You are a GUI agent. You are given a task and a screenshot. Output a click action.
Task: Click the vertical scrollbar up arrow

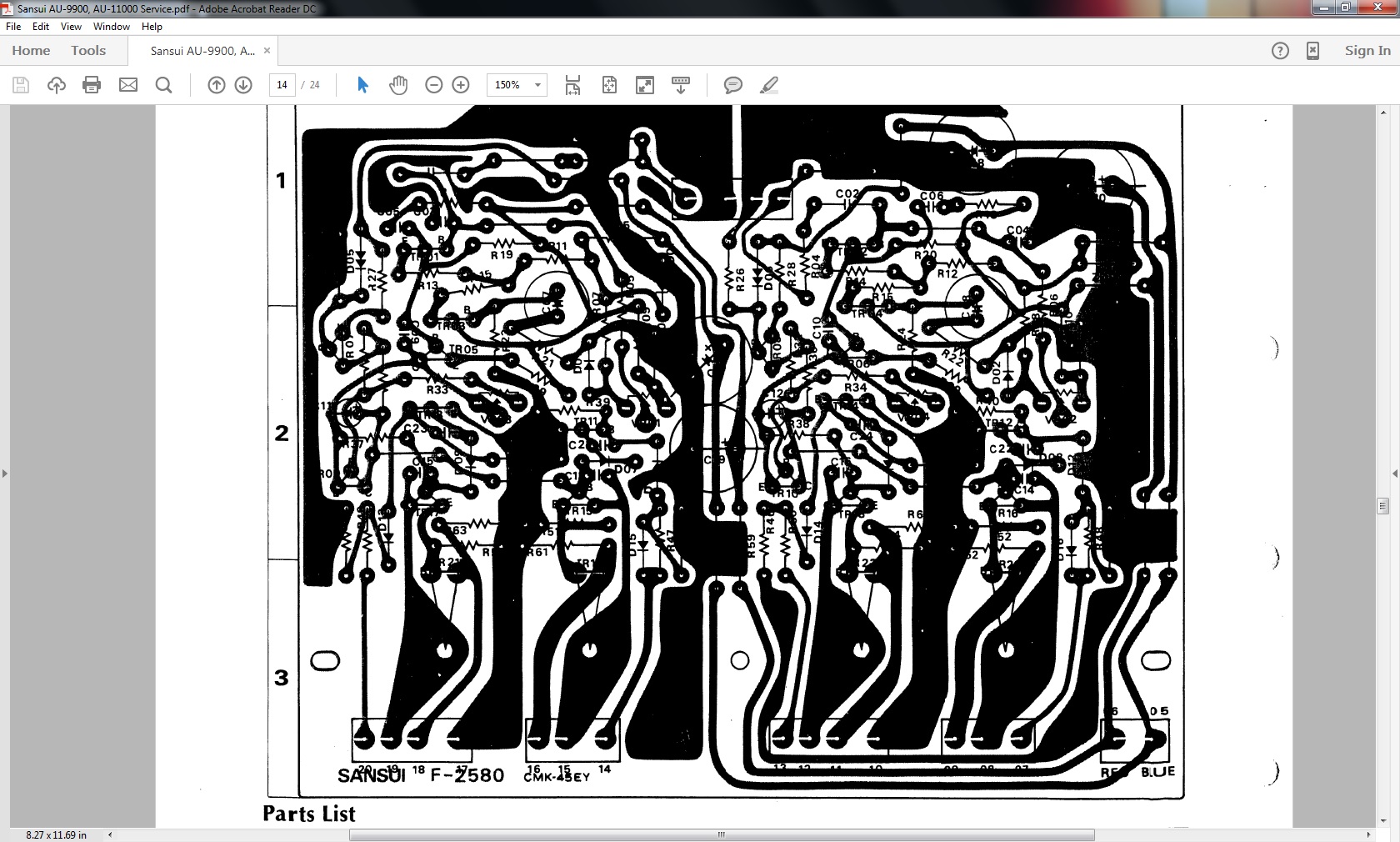1382,111
